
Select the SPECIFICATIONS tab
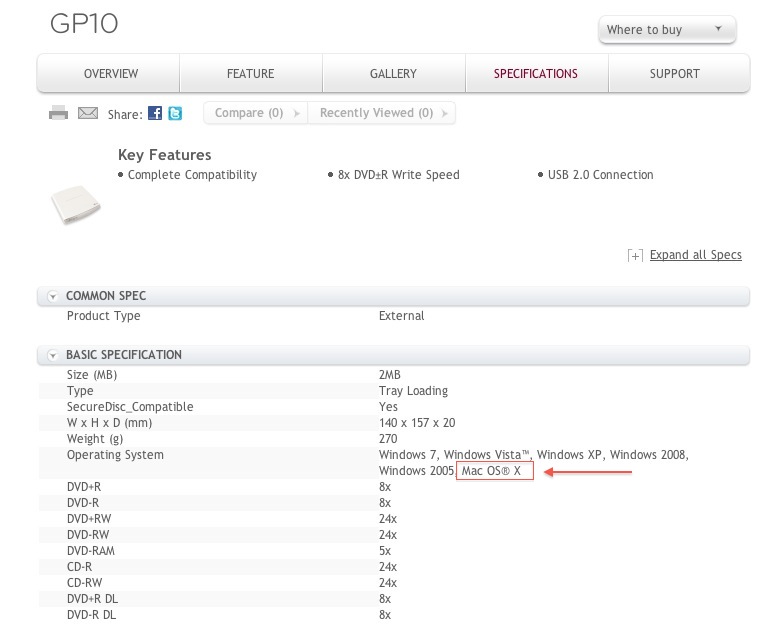click(x=536, y=74)
